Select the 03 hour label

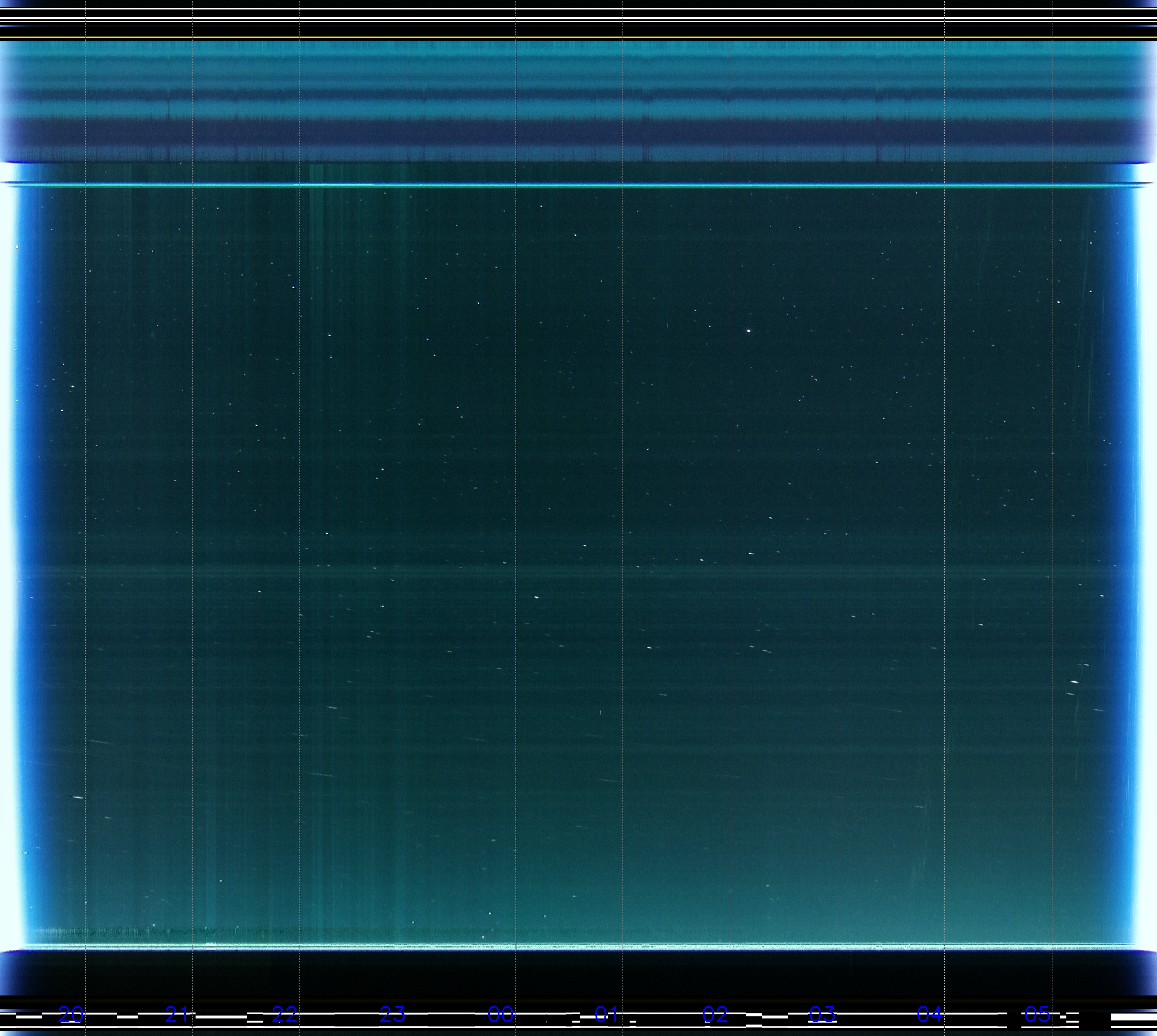click(x=822, y=1015)
